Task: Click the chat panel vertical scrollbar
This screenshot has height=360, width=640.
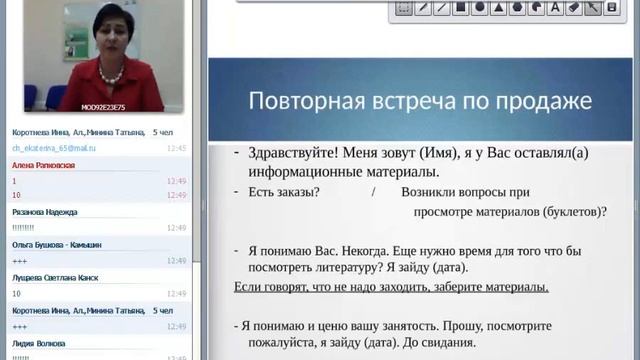Action: click(x=197, y=131)
